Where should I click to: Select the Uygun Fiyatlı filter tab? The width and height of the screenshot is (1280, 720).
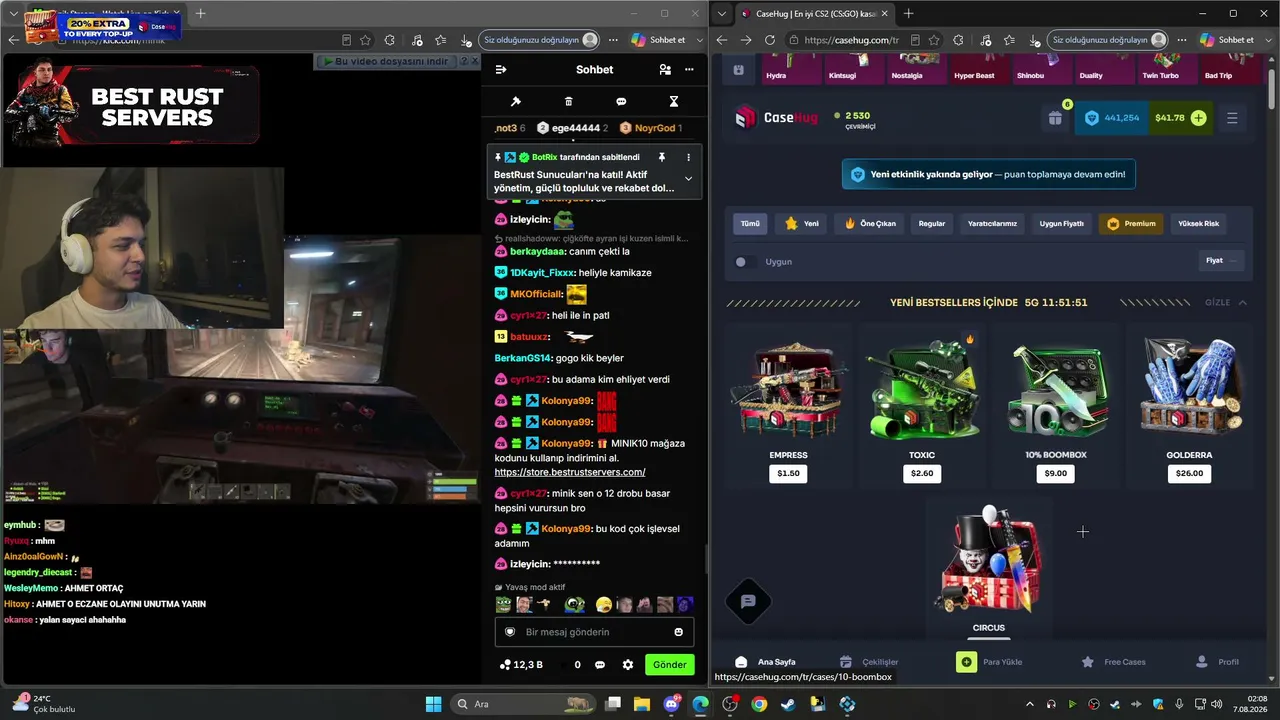(1062, 224)
